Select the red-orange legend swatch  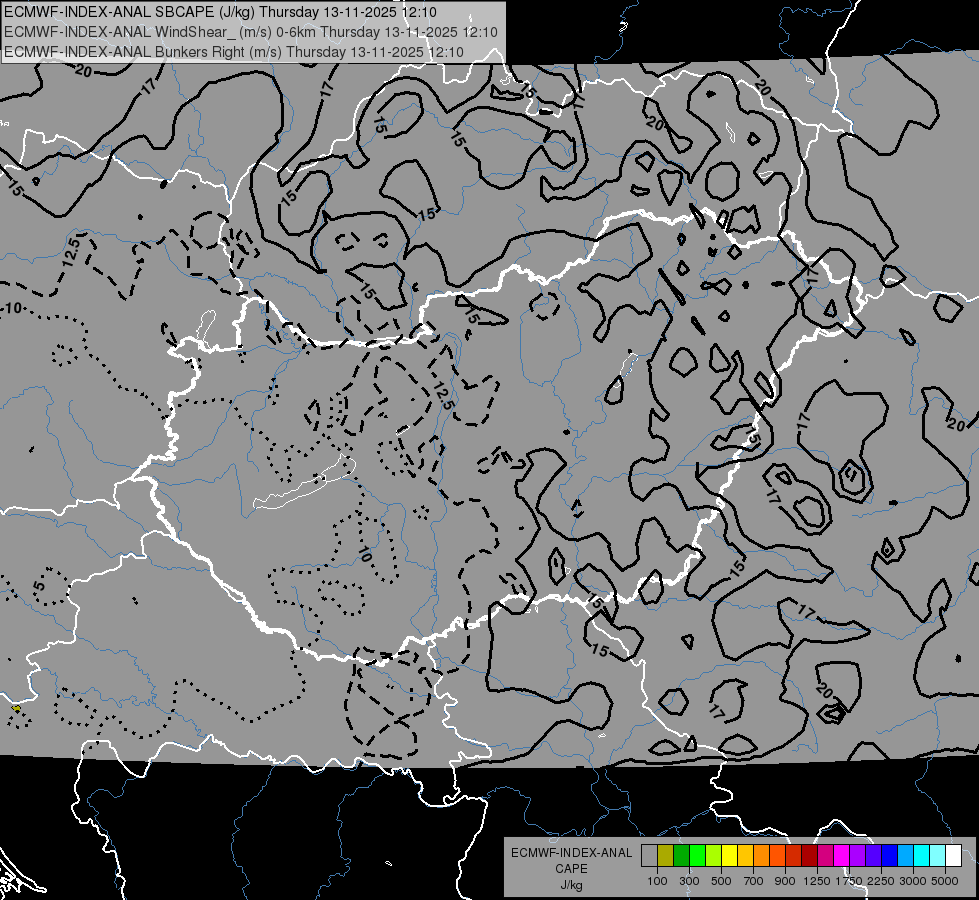click(x=777, y=855)
